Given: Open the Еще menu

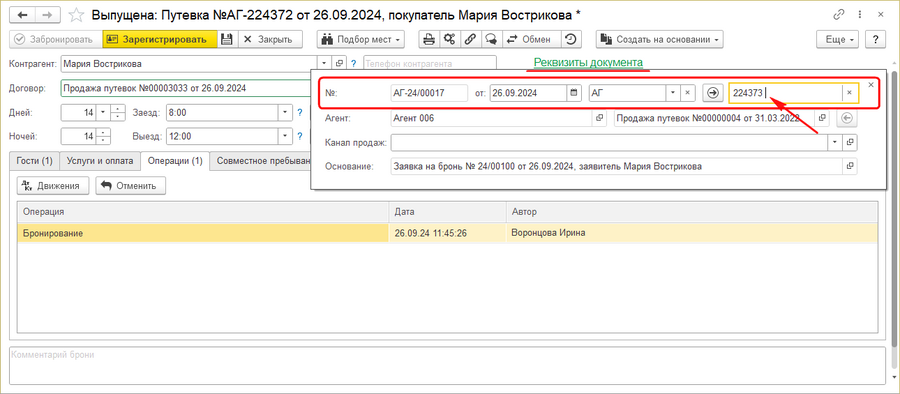Looking at the screenshot, I should [838, 39].
